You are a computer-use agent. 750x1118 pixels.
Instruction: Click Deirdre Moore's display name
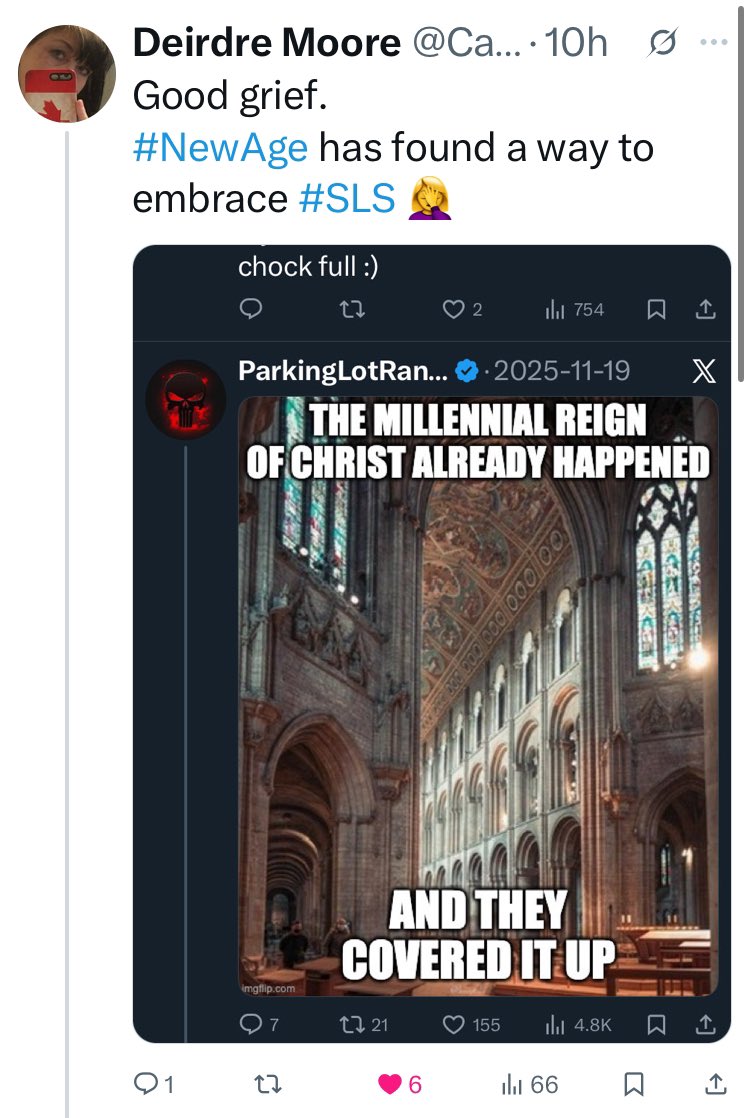tap(264, 43)
